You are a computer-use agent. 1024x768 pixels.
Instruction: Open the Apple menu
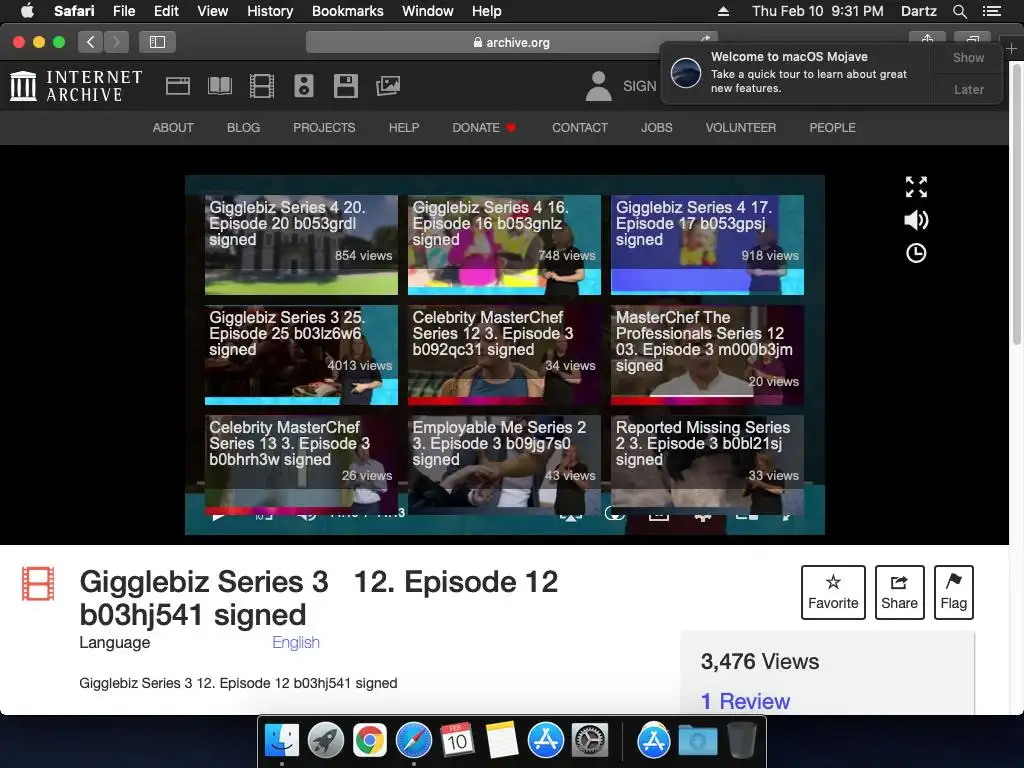[x=27, y=11]
